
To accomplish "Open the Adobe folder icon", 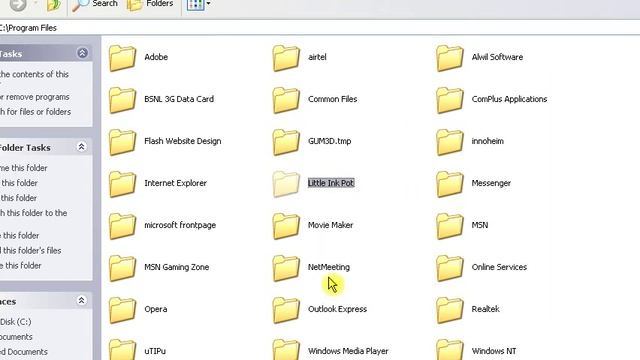I will pos(122,58).
